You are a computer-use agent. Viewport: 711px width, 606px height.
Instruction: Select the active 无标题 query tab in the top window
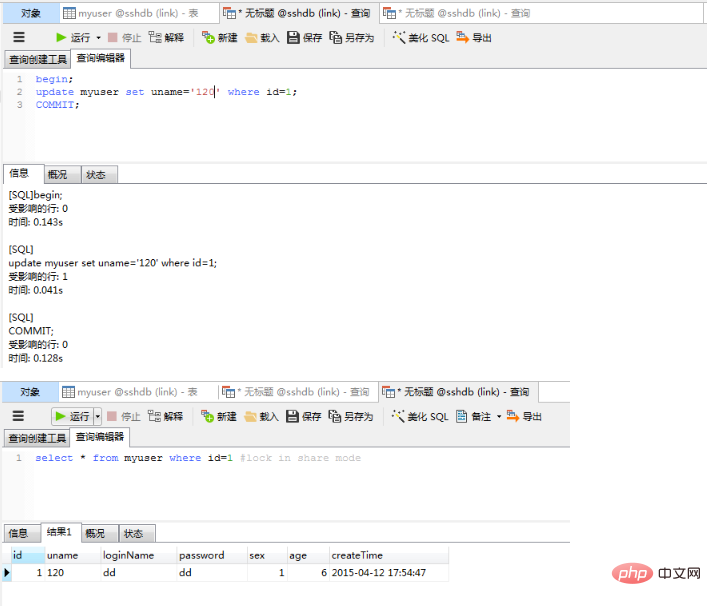pos(299,13)
